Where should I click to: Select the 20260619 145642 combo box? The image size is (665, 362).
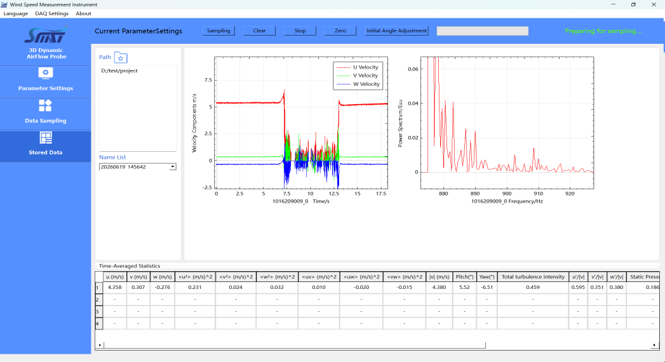click(x=137, y=167)
